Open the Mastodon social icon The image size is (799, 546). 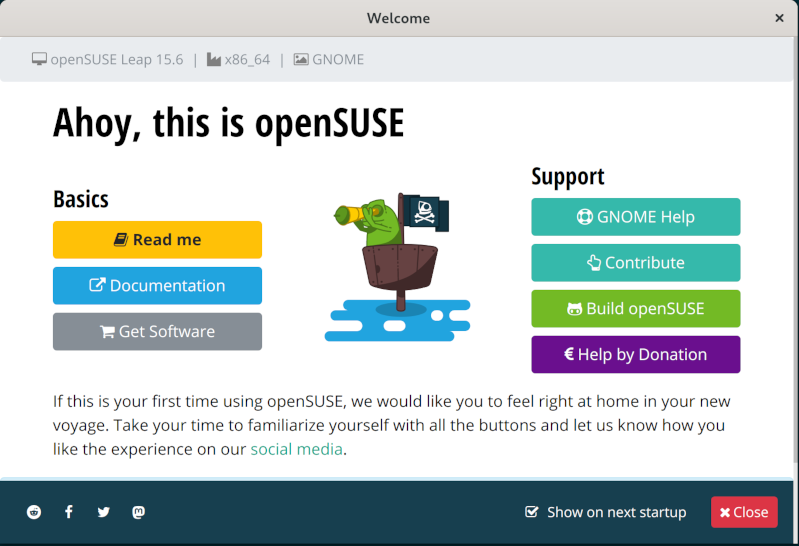click(139, 512)
